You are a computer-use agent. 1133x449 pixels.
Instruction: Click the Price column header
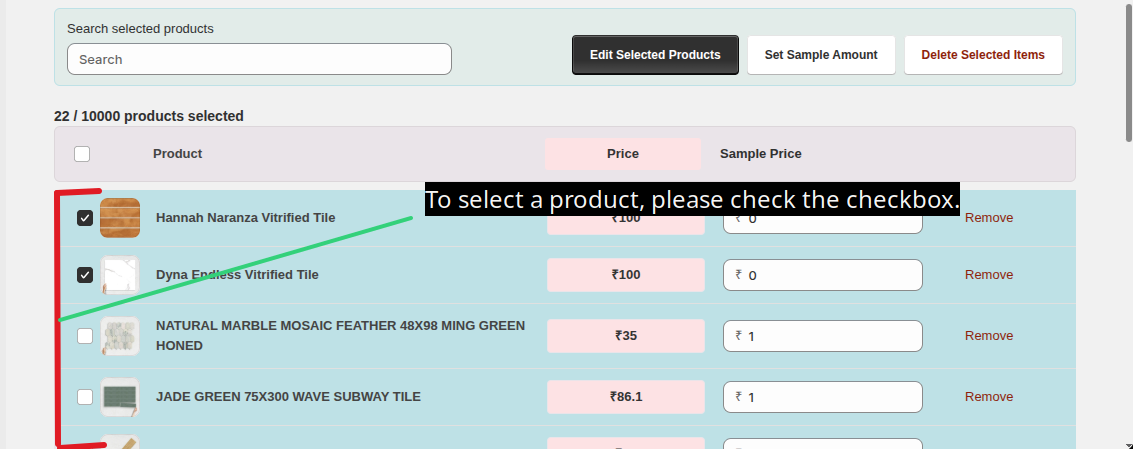click(x=623, y=154)
